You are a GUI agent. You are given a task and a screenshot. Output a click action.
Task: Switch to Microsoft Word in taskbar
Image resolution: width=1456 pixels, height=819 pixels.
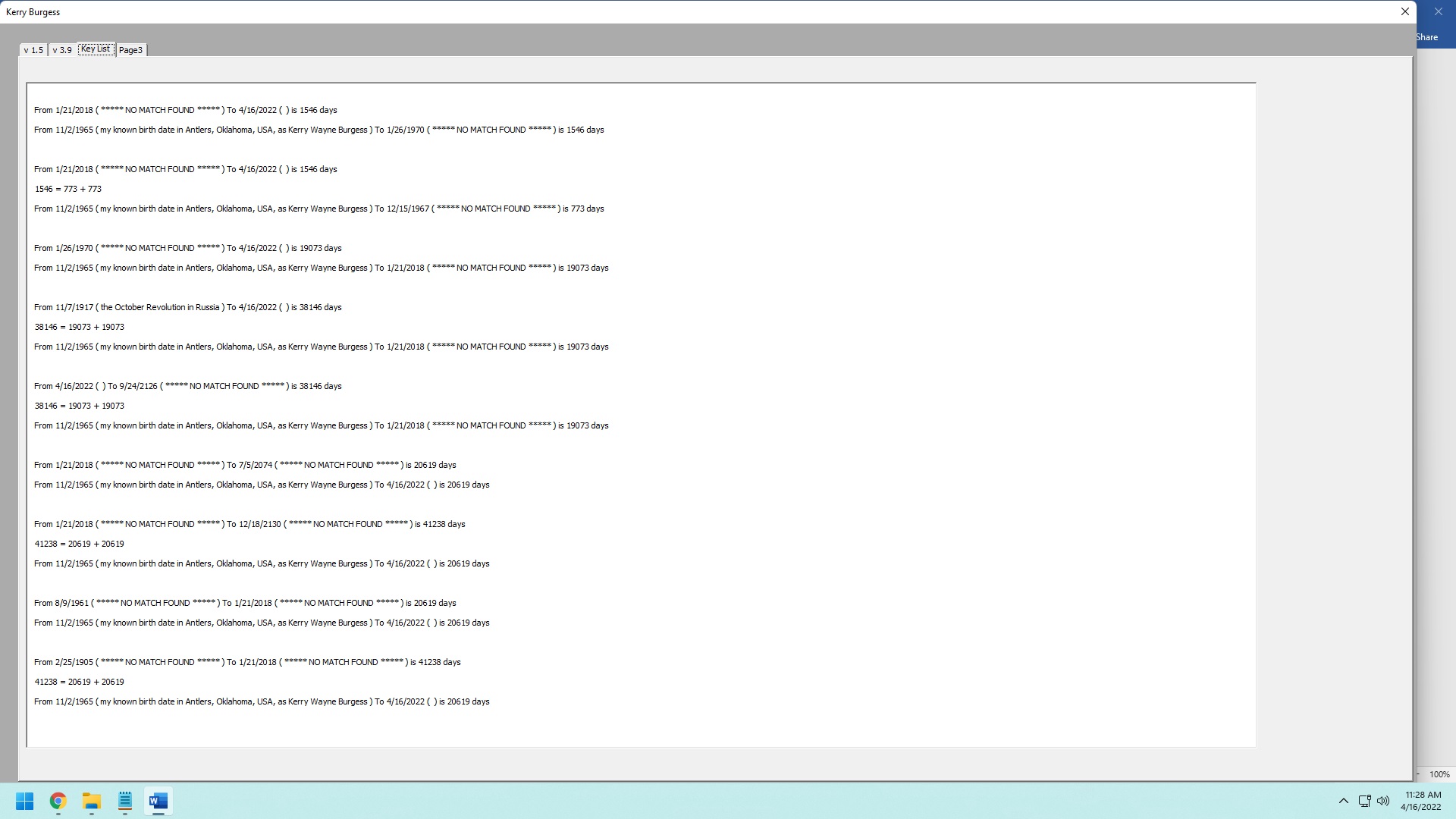(x=158, y=802)
